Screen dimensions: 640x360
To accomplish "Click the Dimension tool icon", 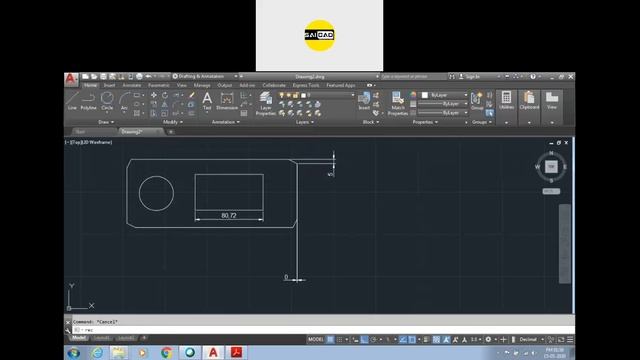I will 227,101.
